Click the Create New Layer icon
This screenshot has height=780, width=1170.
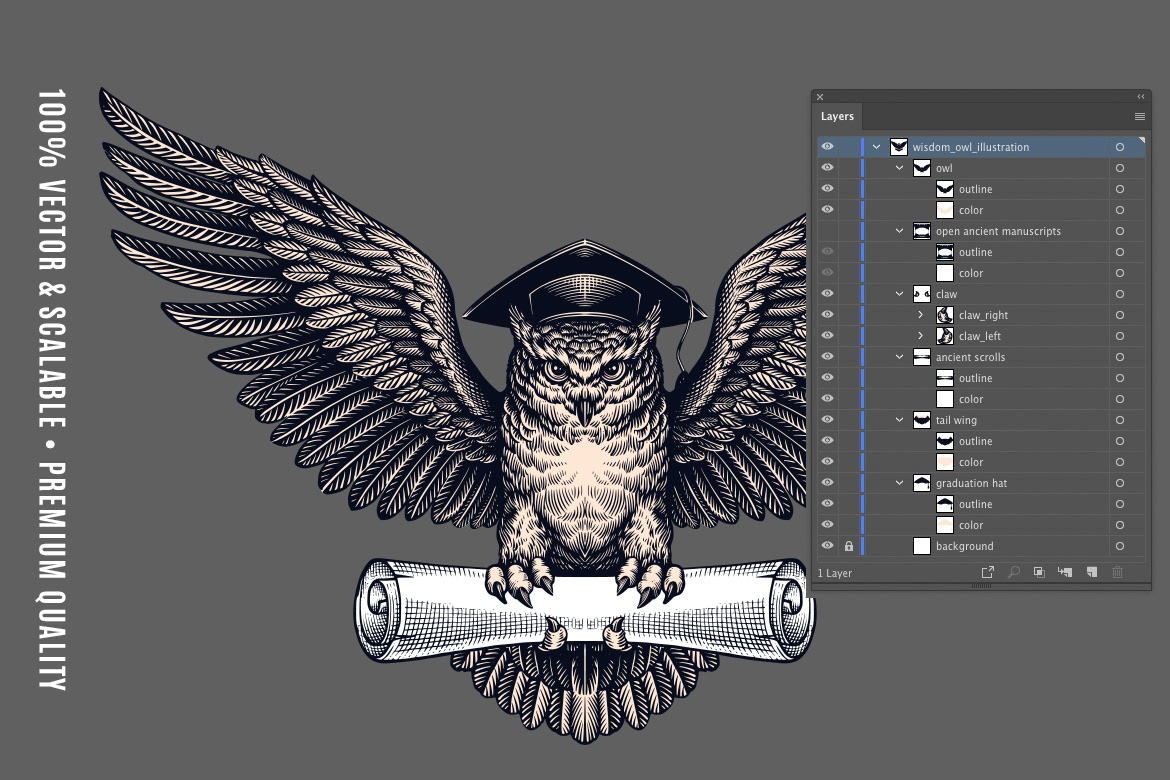pos(1092,572)
